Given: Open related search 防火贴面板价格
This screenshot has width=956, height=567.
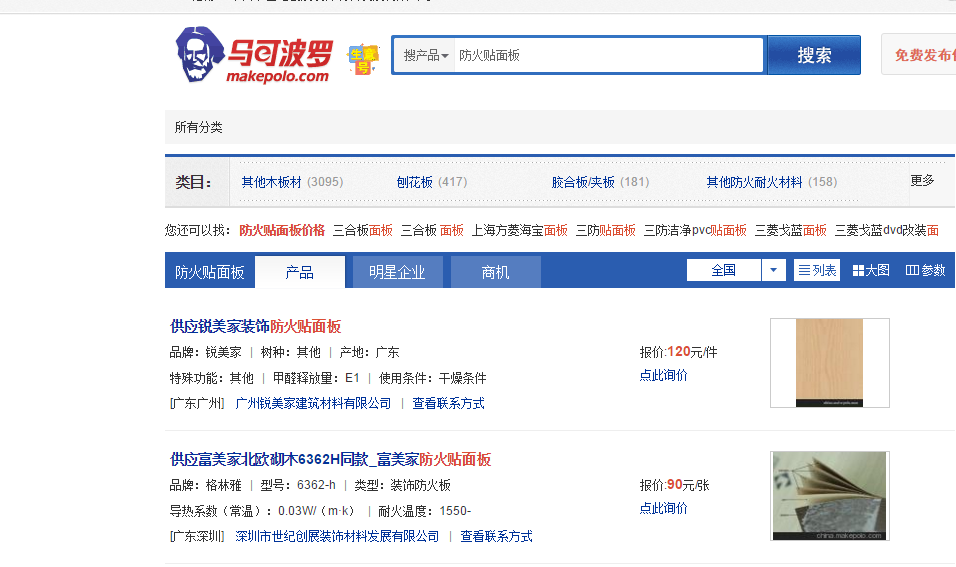Looking at the screenshot, I should [x=282, y=230].
